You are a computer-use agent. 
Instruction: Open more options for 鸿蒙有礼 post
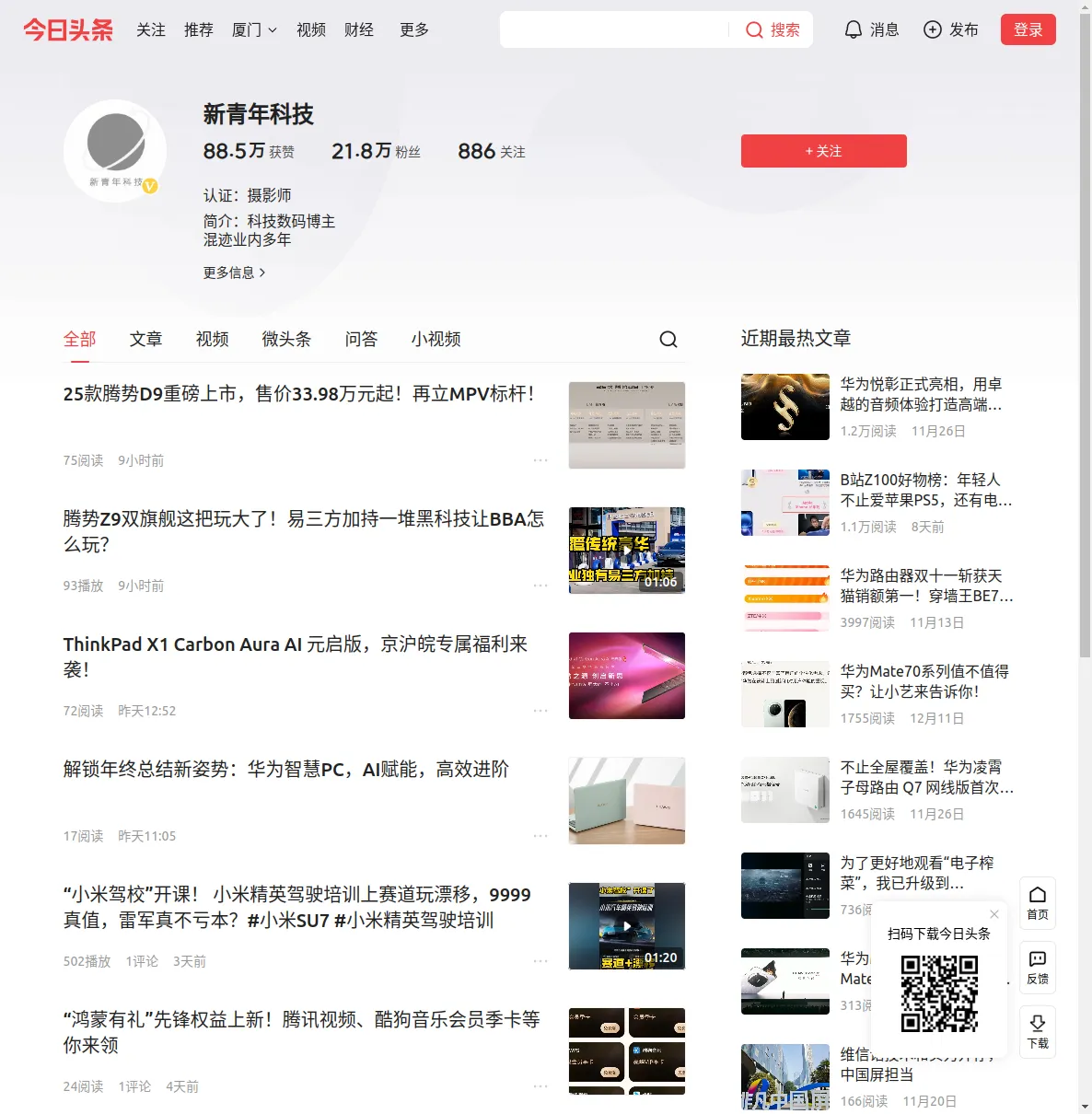click(x=540, y=1086)
